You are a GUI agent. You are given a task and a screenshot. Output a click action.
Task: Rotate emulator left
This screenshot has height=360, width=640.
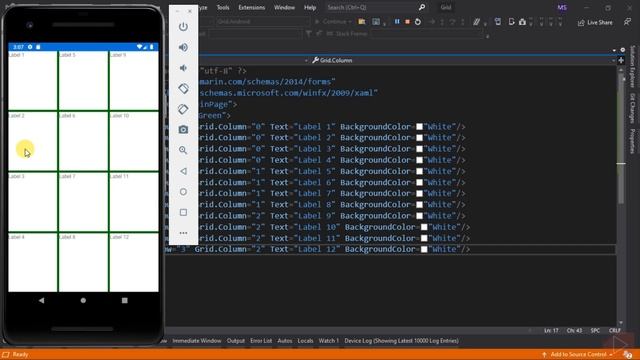pos(183,89)
